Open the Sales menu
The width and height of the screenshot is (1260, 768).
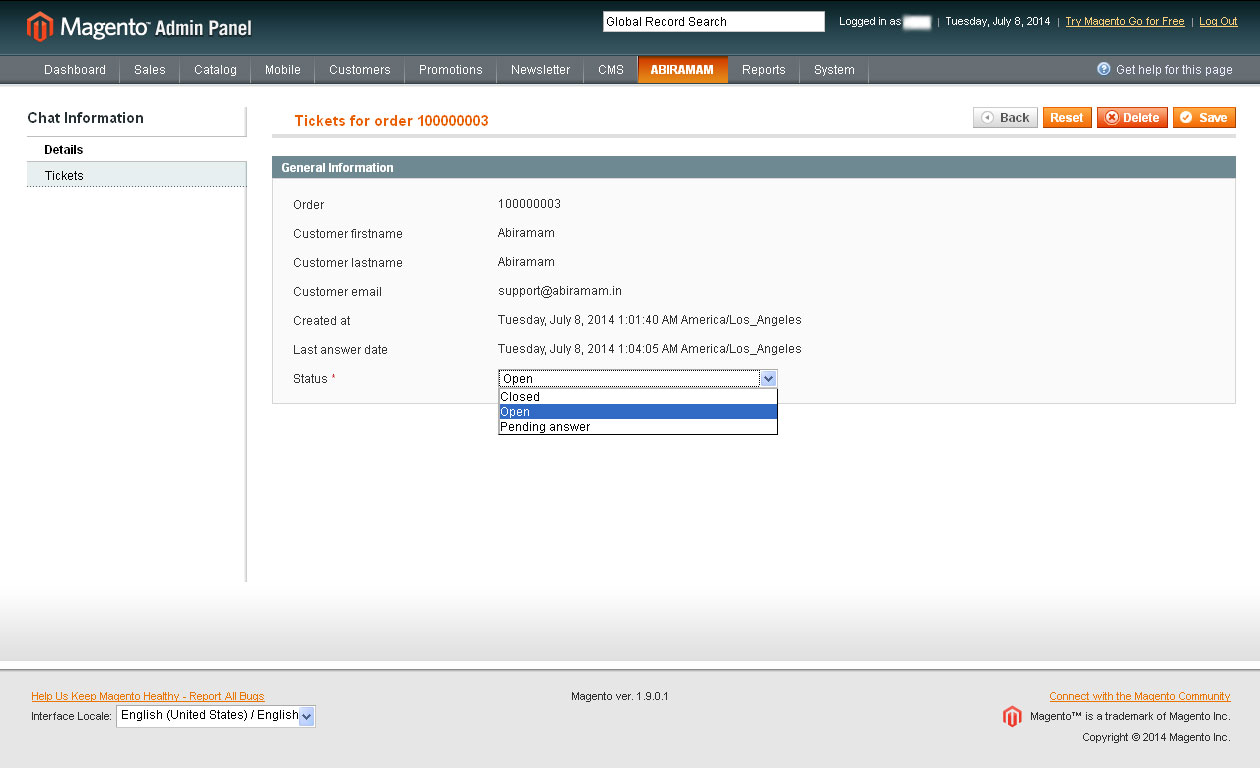(150, 70)
